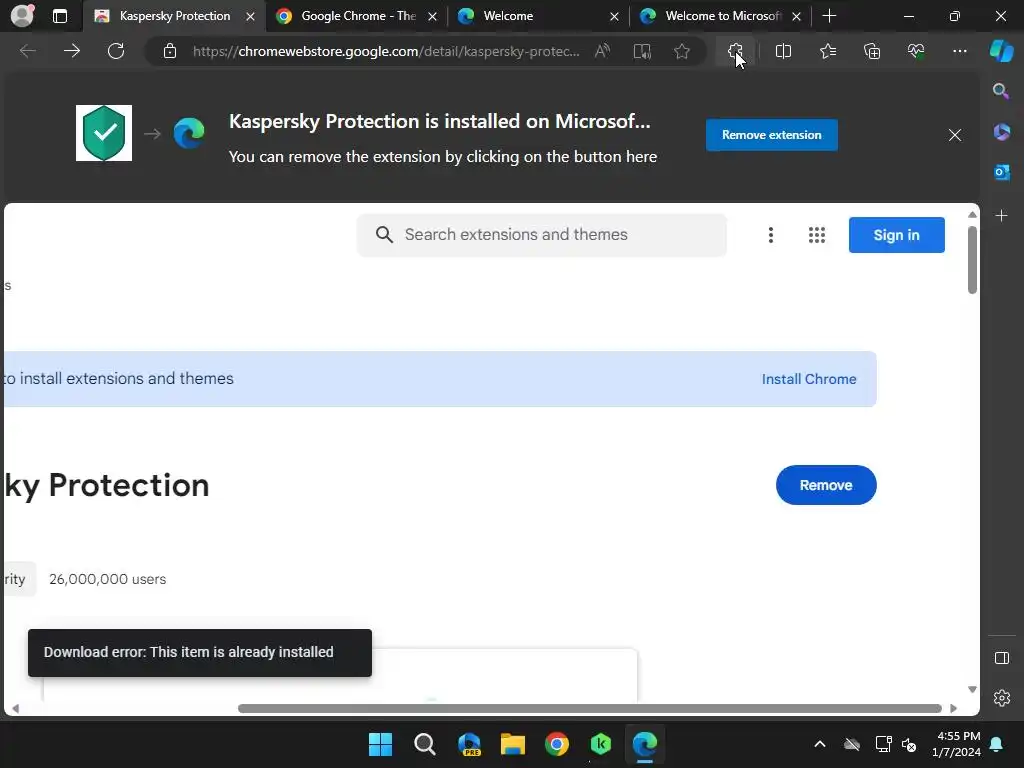Toggle sidebar visibility icon at bottom
This screenshot has height=768, width=1024.
coord(1001,658)
